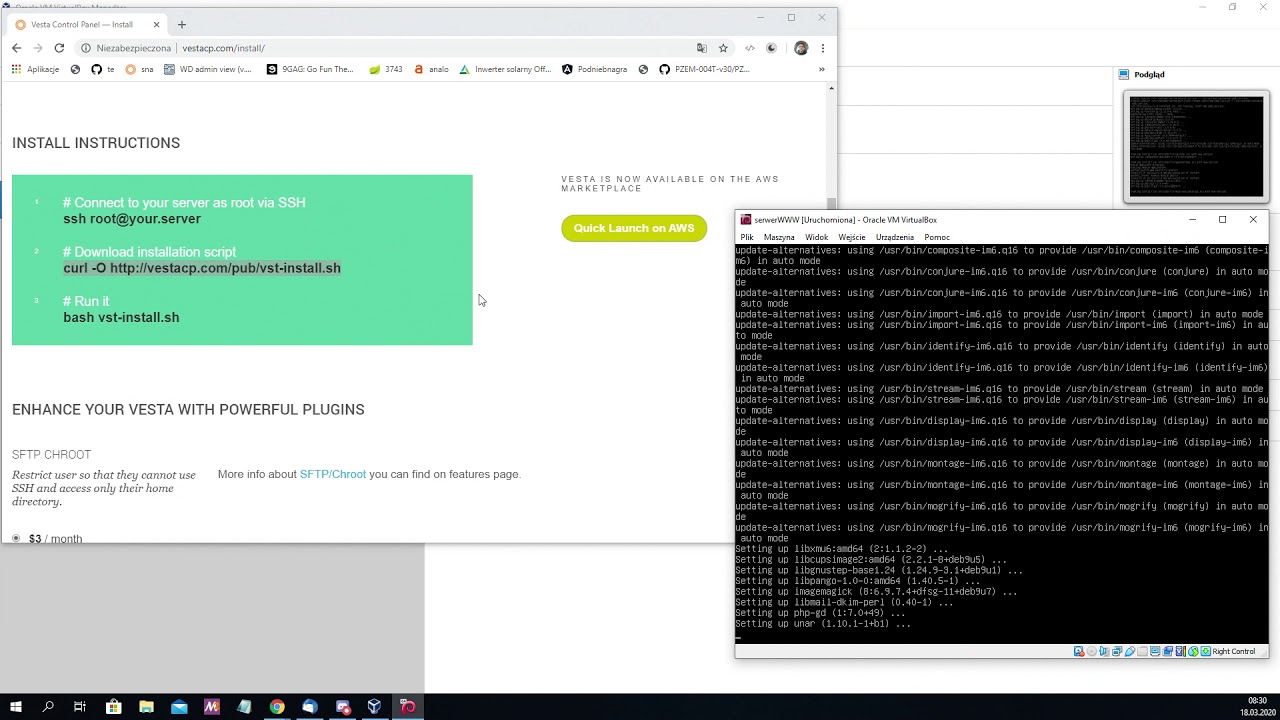1280x720 pixels.
Task: Click the code brackets extension icon
Action: click(x=750, y=48)
